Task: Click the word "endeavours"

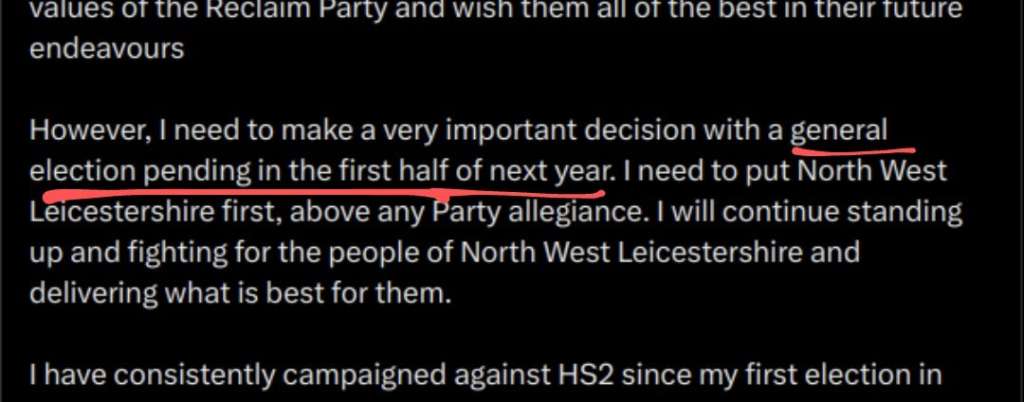Action: [107, 50]
